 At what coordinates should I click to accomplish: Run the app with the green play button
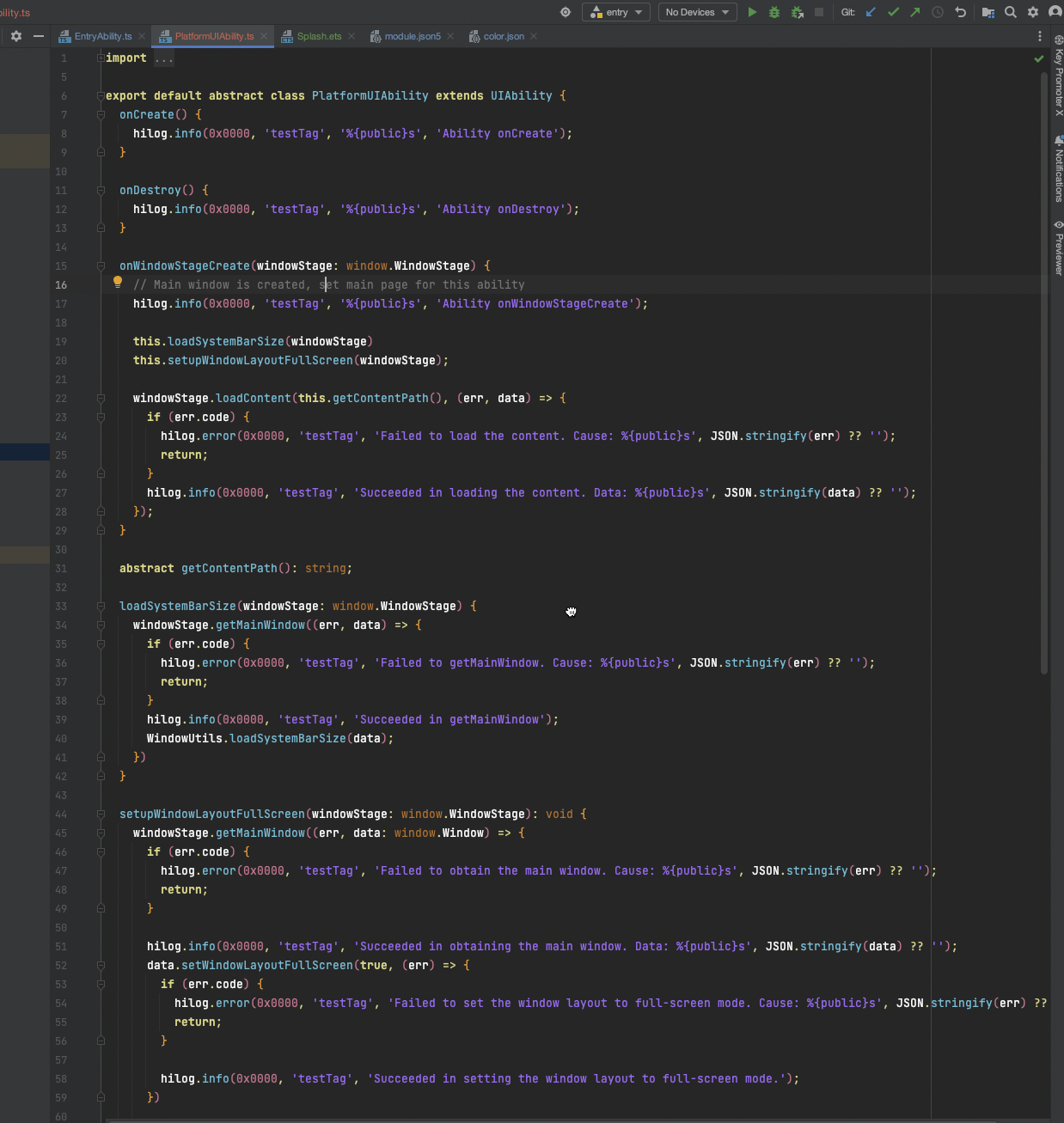[x=752, y=12]
